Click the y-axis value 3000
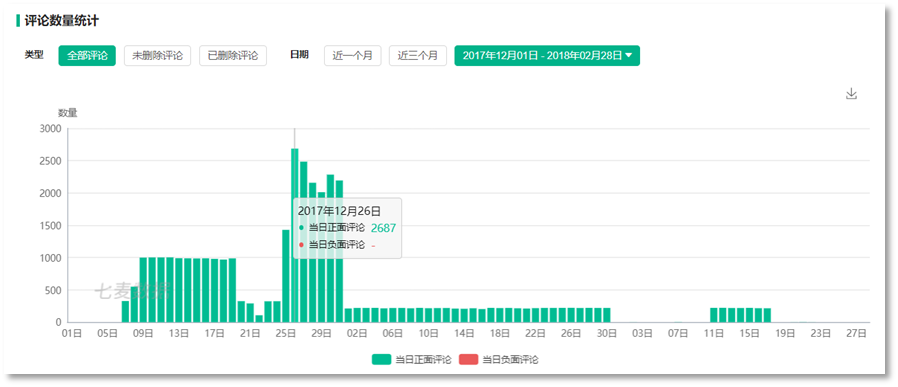This screenshot has width=898, height=387. [x=50, y=129]
